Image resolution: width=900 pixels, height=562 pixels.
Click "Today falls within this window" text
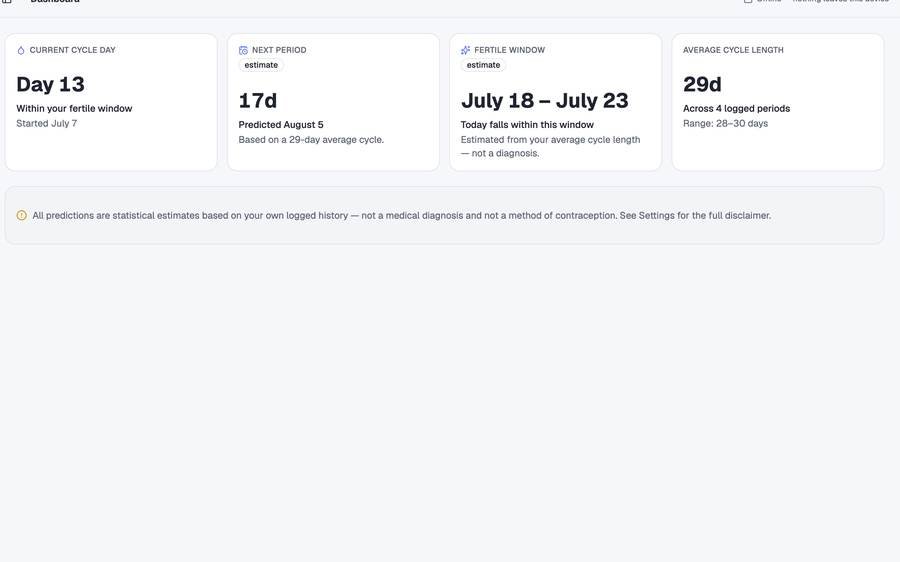click(x=527, y=125)
